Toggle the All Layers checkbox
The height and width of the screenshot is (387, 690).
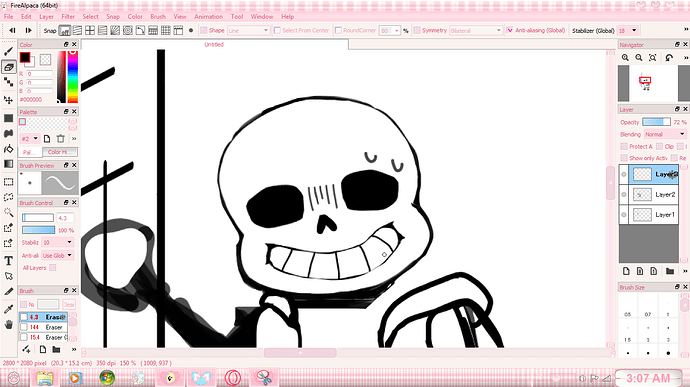click(53, 267)
